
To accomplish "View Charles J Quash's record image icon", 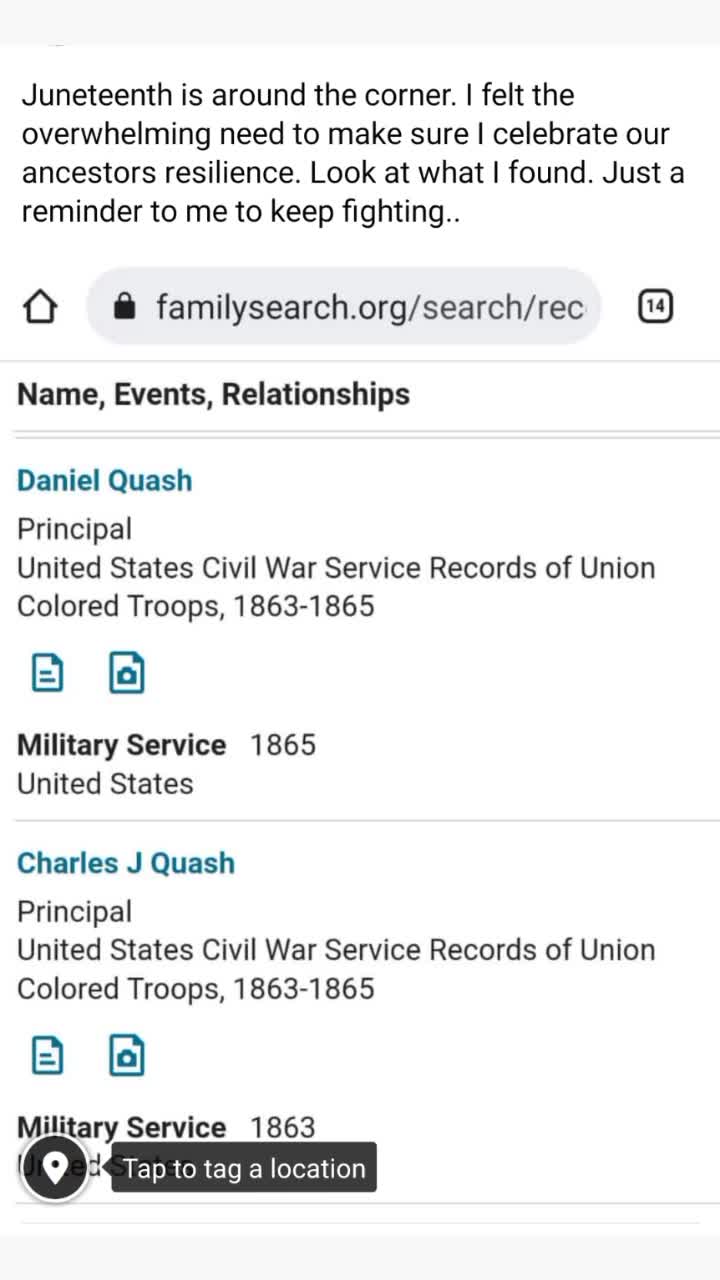I will [x=126, y=1055].
